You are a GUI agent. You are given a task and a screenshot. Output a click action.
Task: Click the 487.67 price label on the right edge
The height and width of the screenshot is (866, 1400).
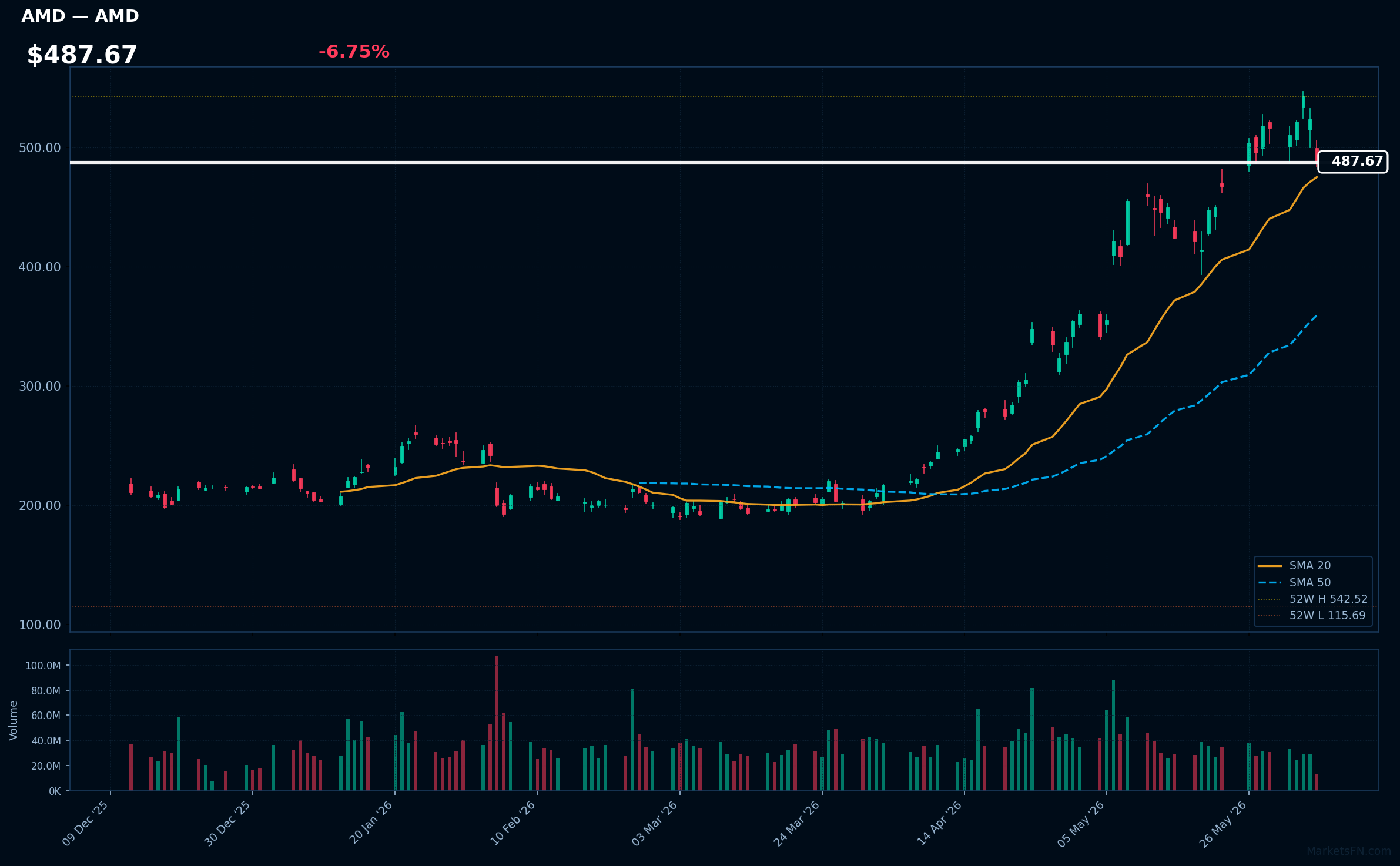point(1352,162)
